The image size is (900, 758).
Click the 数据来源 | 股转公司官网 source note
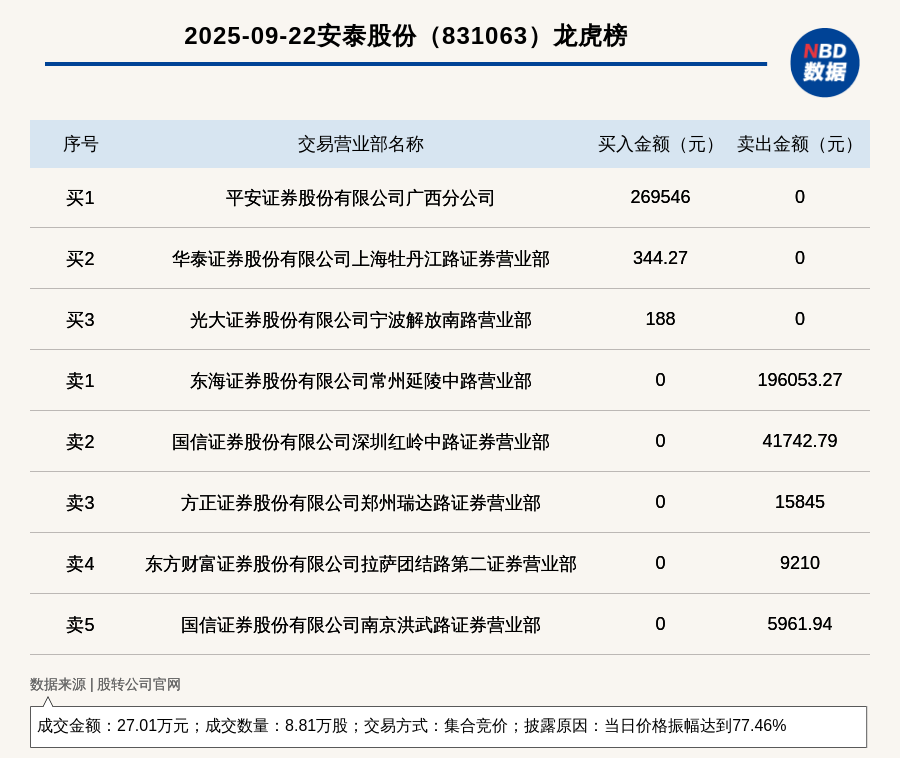coord(105,684)
